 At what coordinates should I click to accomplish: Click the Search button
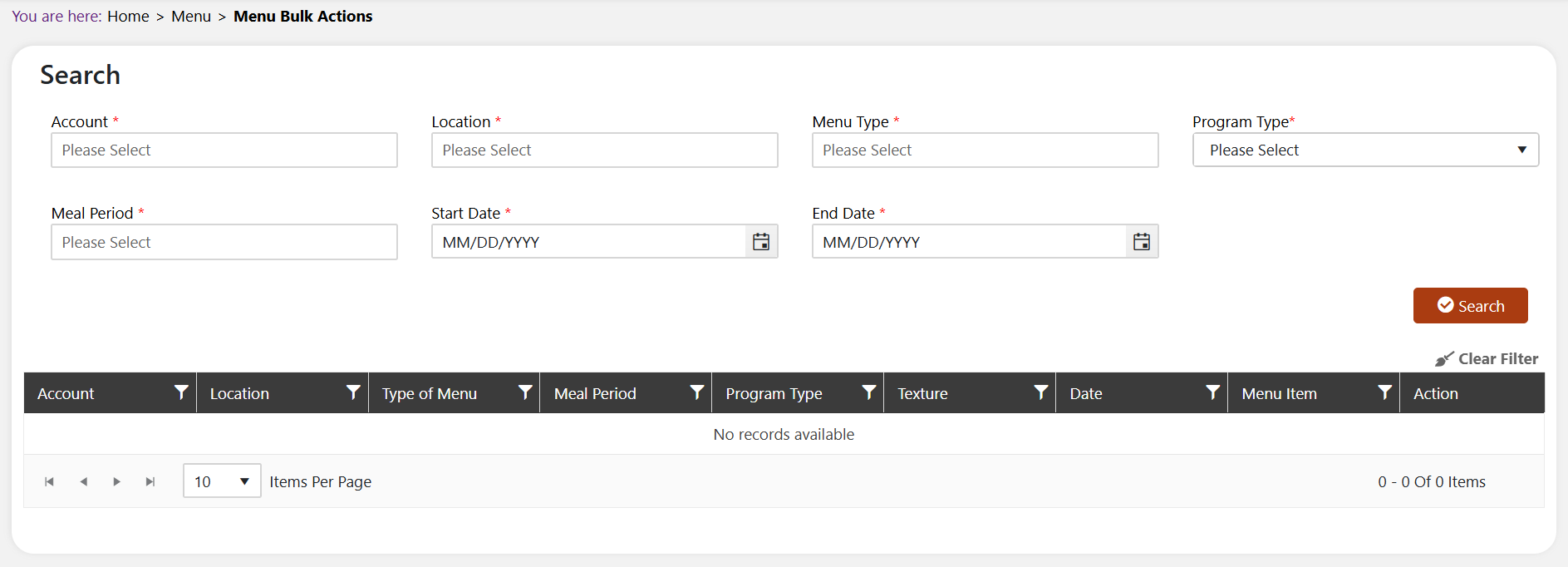point(1470,306)
